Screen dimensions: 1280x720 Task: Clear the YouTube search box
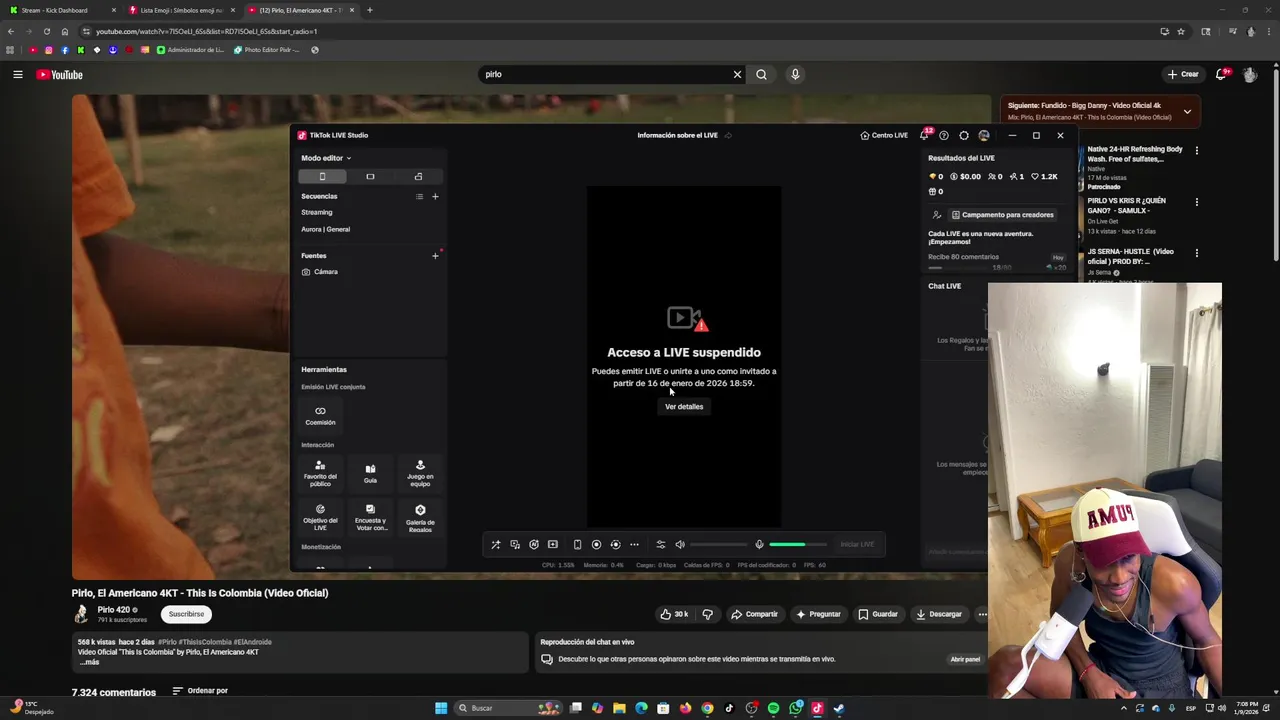(x=737, y=74)
